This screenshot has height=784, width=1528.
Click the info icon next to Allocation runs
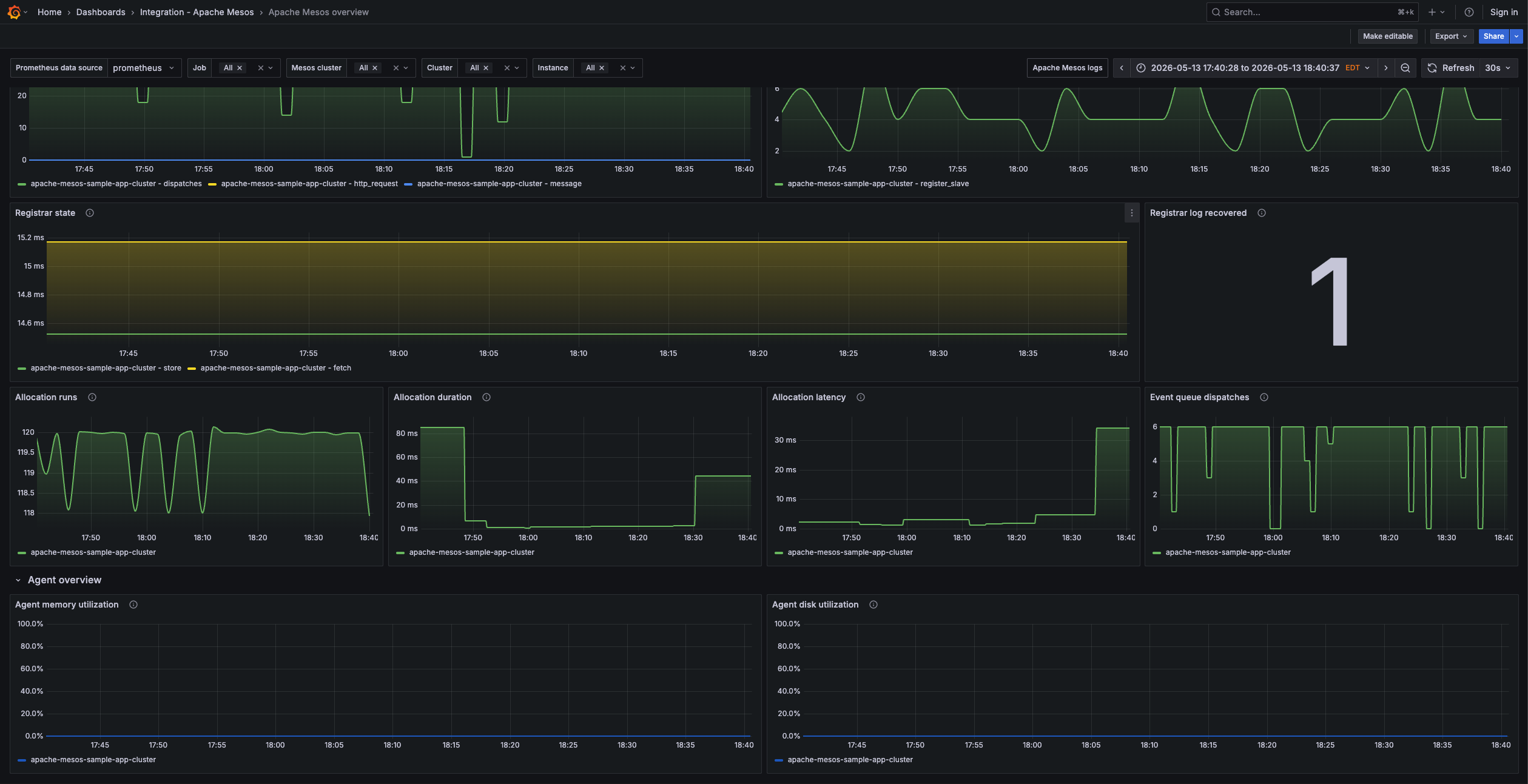tap(92, 397)
